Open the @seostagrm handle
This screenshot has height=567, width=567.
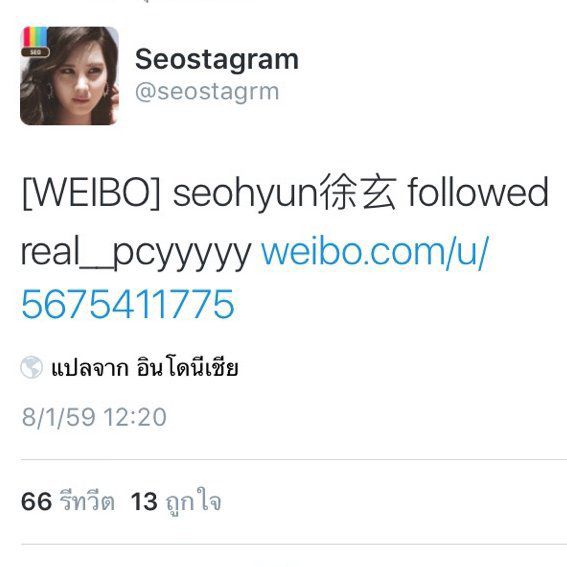[x=207, y=91]
